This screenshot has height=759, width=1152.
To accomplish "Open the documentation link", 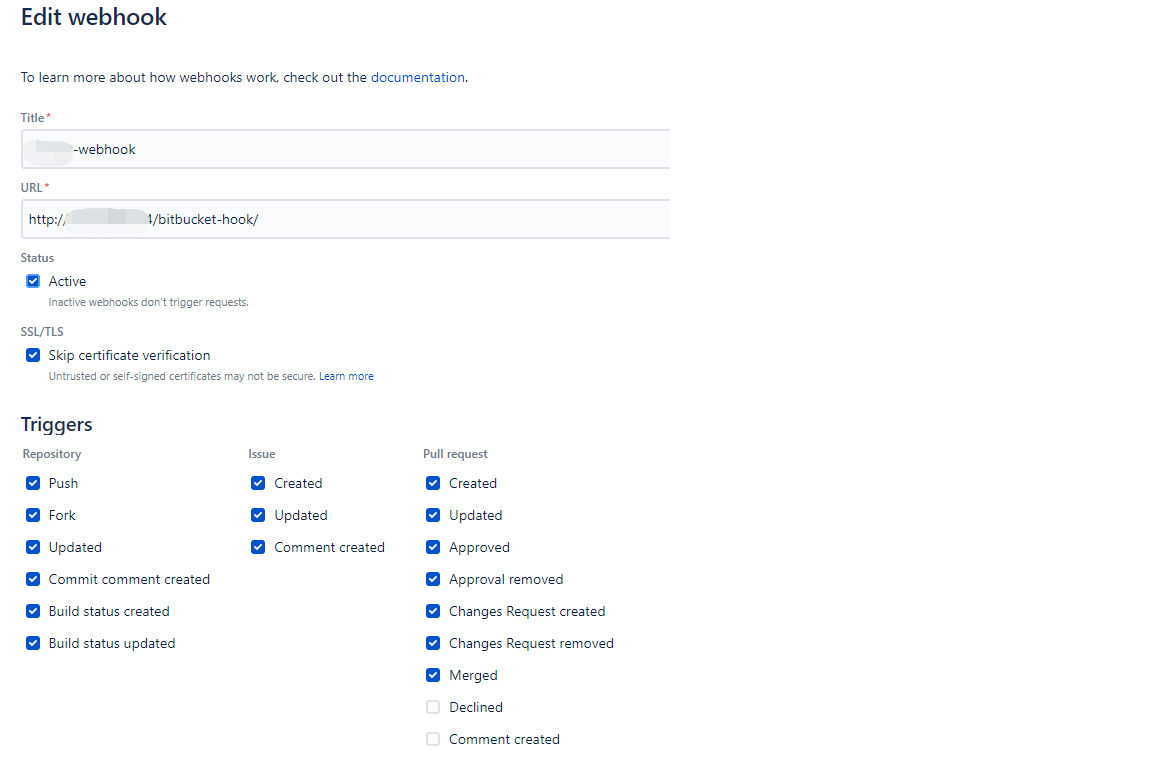I will 417,77.
